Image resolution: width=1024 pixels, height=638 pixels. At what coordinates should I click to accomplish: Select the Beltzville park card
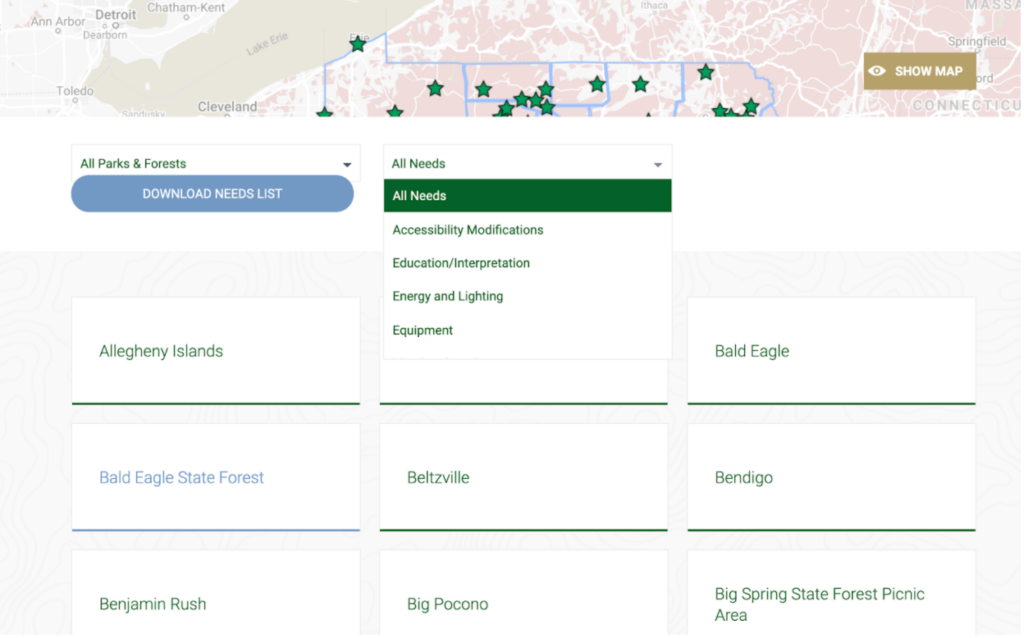pyautogui.click(x=523, y=477)
